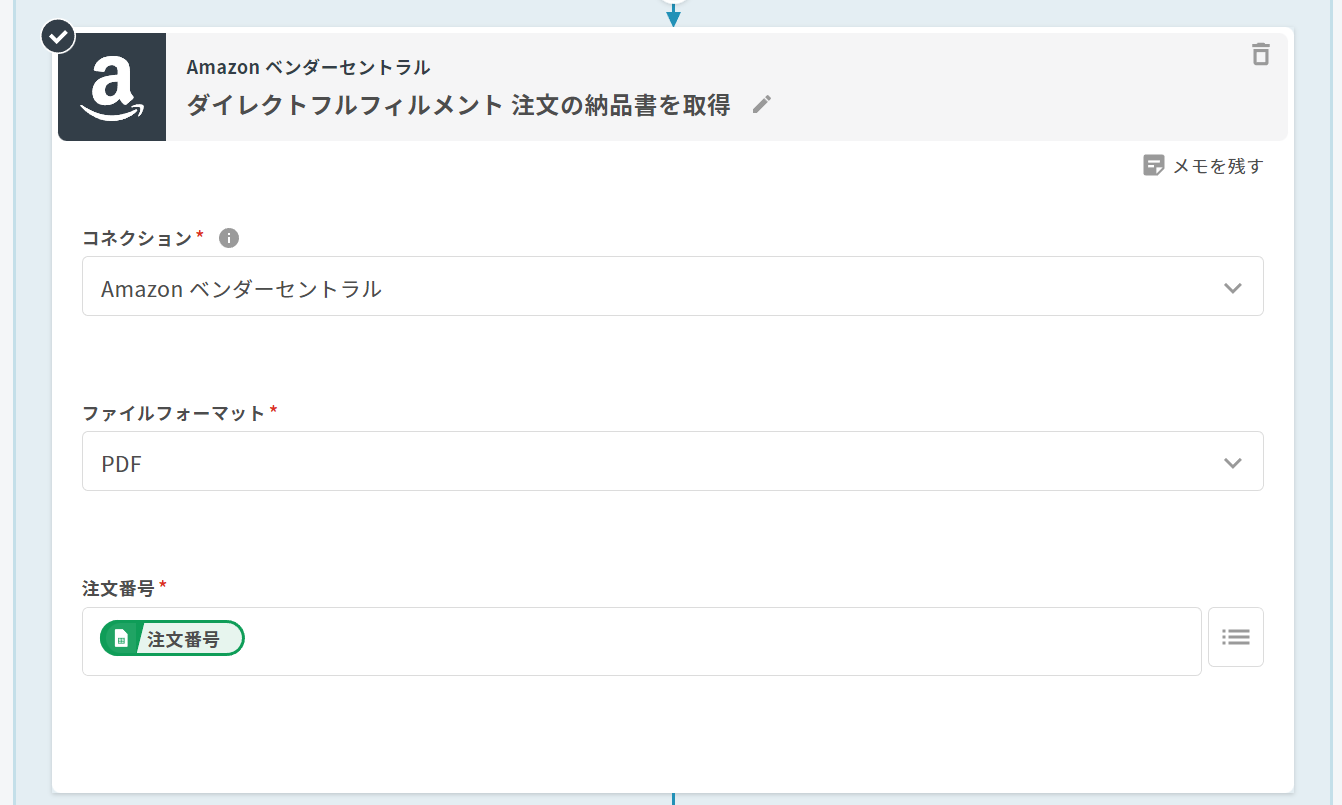1342x805 pixels.
Task: Click the ファイルフォーマット field label
Action: coord(173,413)
